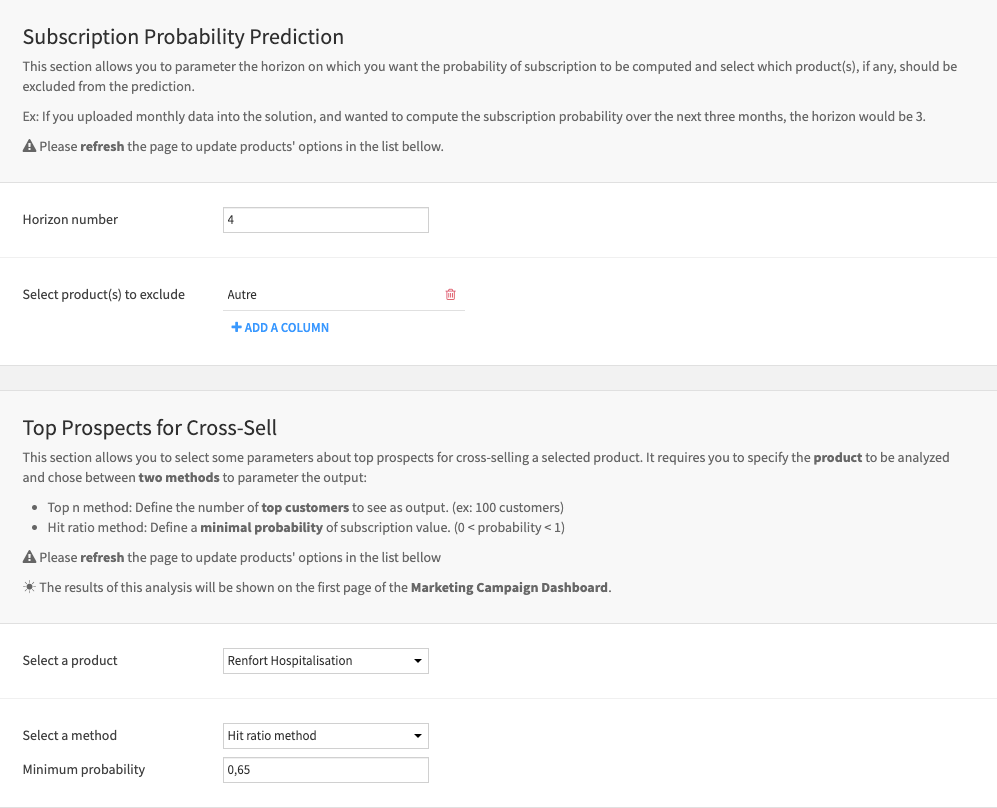Click the Horizon number input field
Image resolution: width=997 pixels, height=808 pixels.
pyautogui.click(x=325, y=219)
